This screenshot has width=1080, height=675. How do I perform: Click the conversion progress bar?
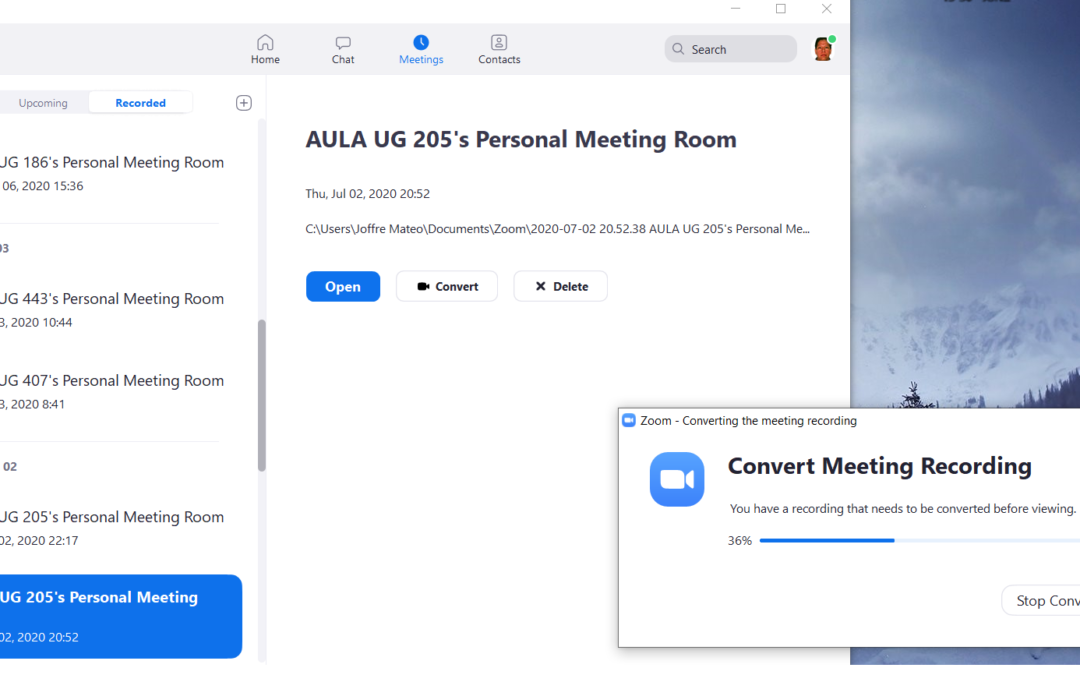[920, 541]
